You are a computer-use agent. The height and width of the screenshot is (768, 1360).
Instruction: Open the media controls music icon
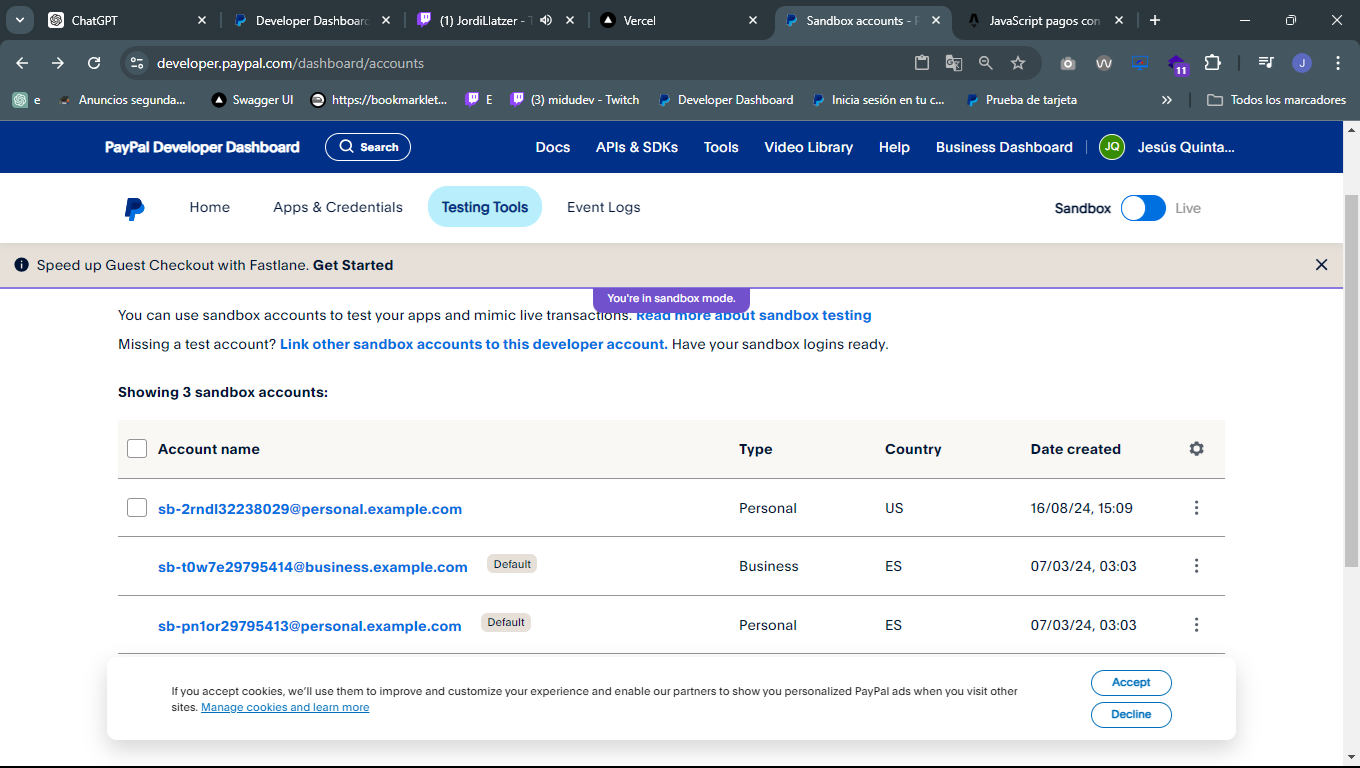tap(1266, 63)
